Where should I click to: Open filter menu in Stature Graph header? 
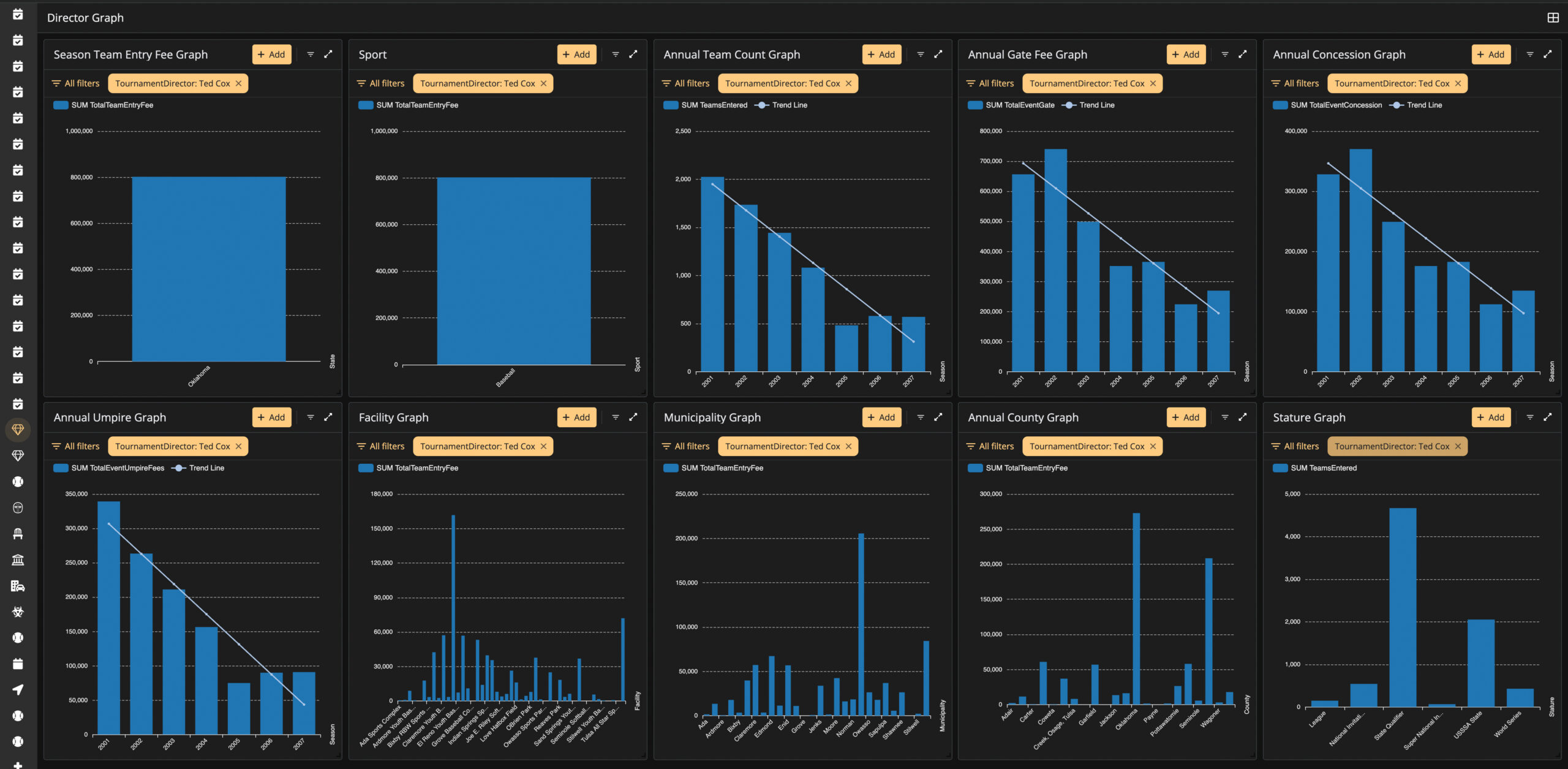click(1529, 417)
